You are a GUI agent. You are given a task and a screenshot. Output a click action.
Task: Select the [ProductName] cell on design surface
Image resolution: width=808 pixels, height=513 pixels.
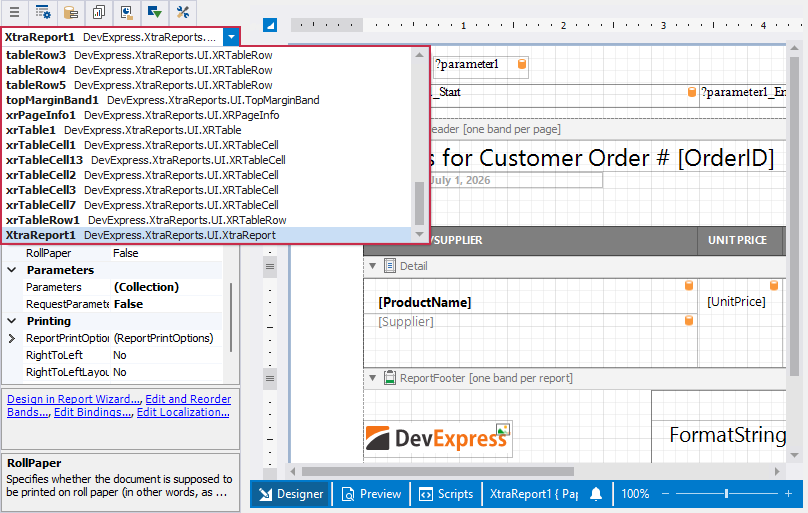pyautogui.click(x=530, y=297)
